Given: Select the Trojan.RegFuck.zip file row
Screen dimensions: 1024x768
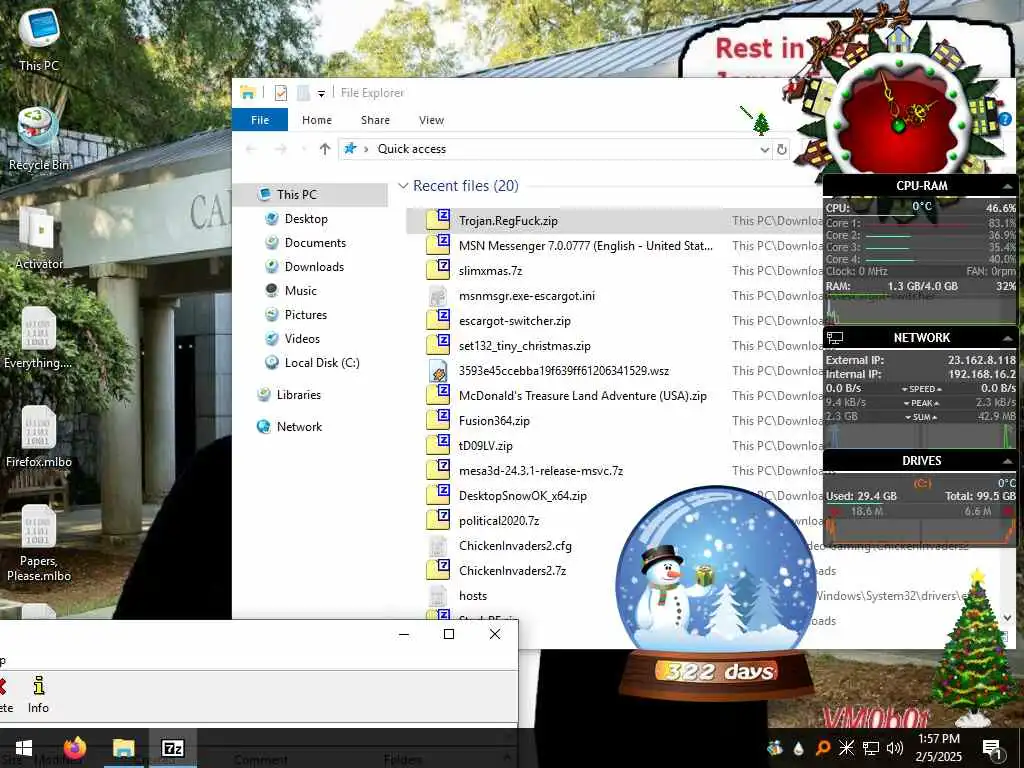Looking at the screenshot, I should tap(614, 221).
